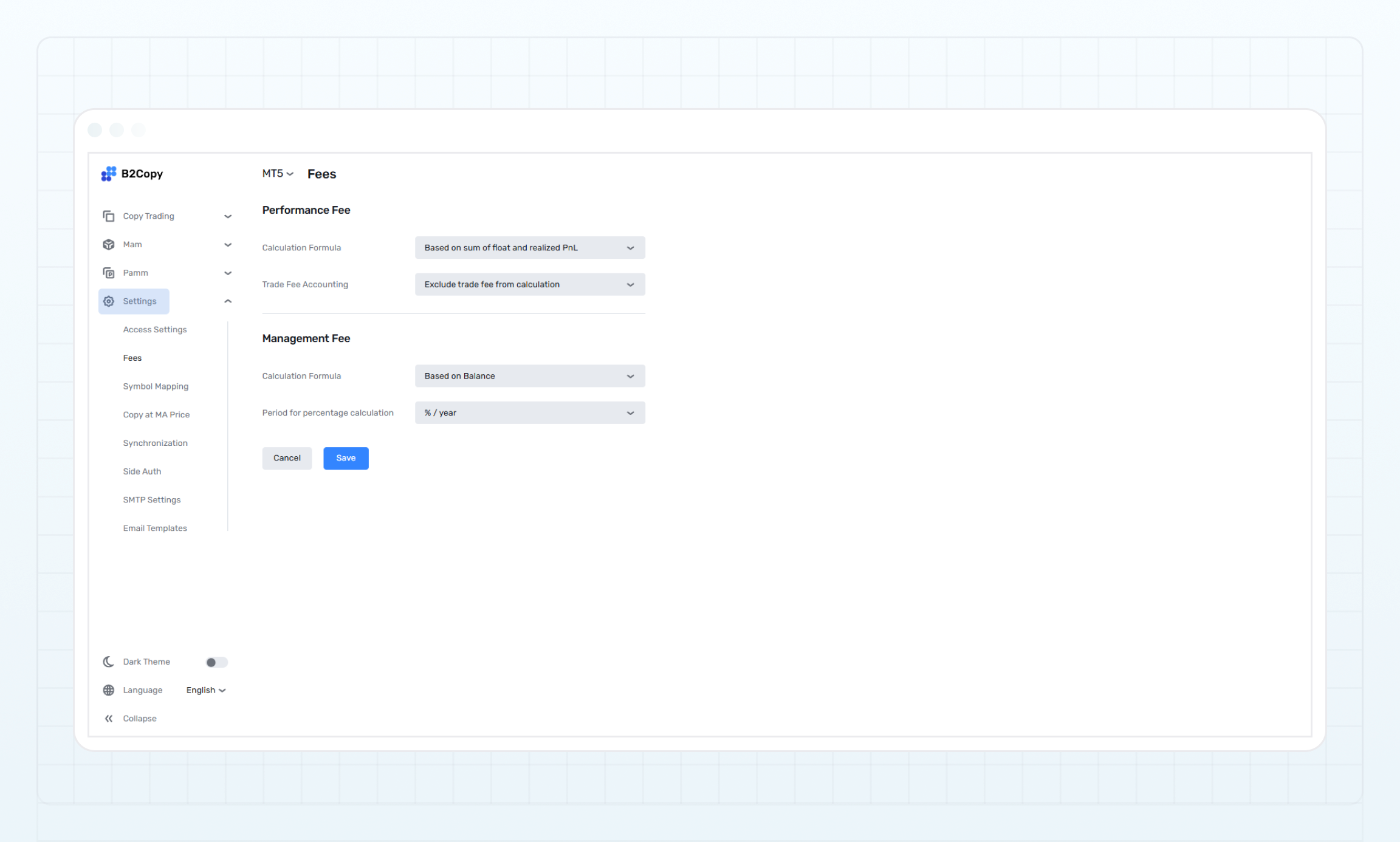Open the Performance Fee Calculation Formula dropdown
Image resolution: width=1400 pixels, height=842 pixels.
(x=529, y=247)
